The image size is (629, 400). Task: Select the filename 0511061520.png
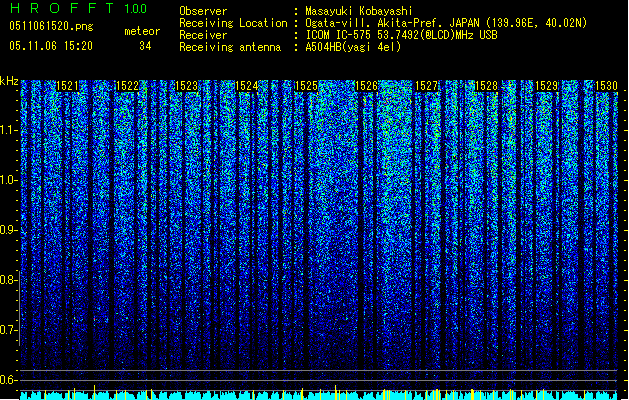coord(51,26)
